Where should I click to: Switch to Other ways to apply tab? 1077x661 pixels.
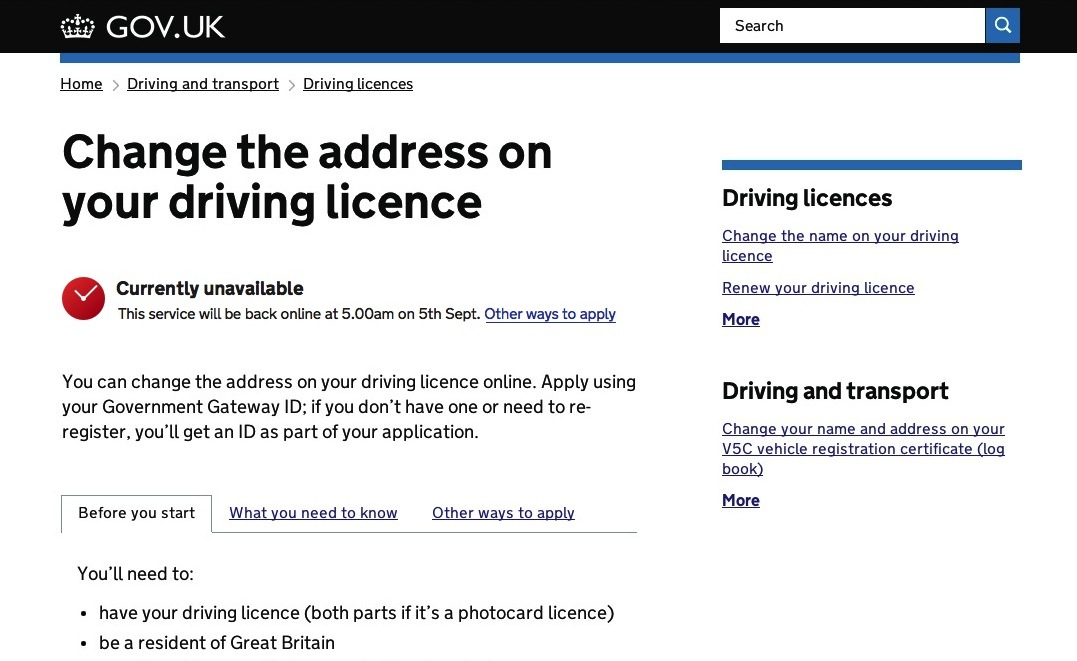(x=503, y=513)
